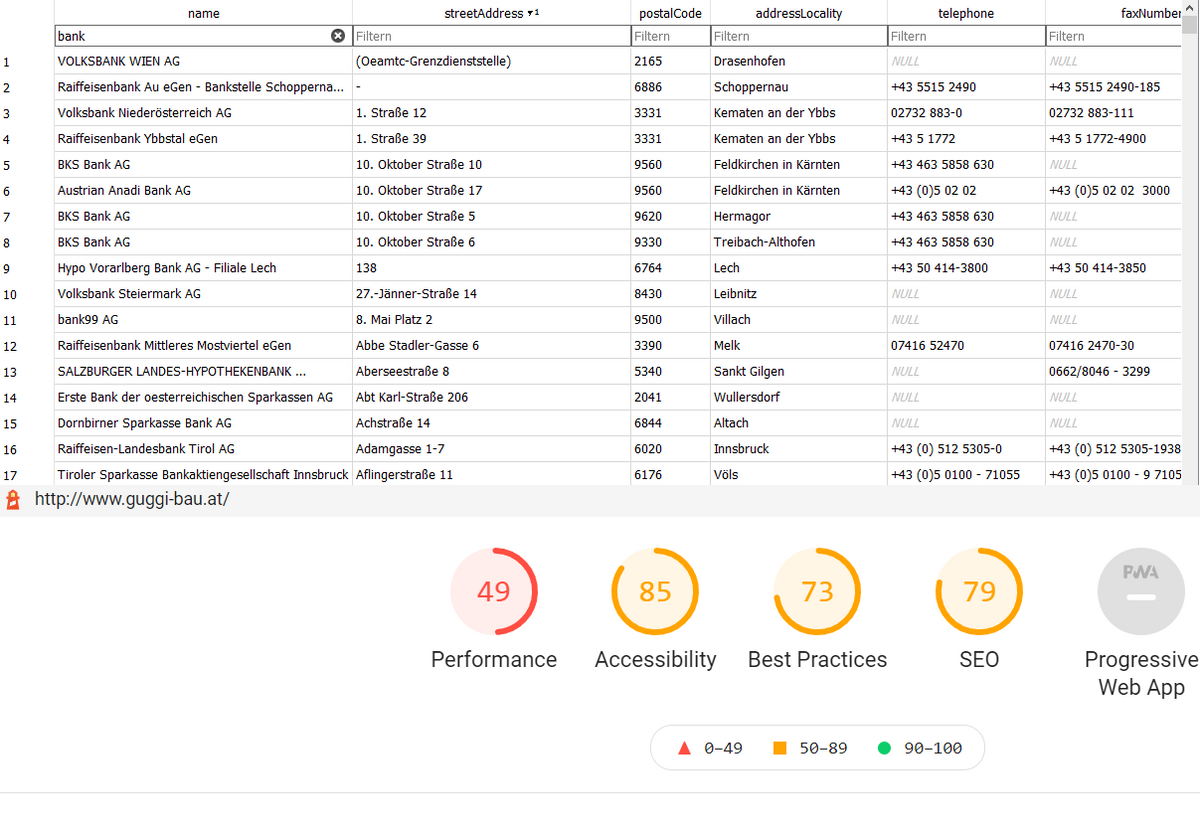Screen dimensions: 1200x823
Task: Select the '(Oeamtc-Grenzdienststelle)' address cell
Action: coord(491,61)
